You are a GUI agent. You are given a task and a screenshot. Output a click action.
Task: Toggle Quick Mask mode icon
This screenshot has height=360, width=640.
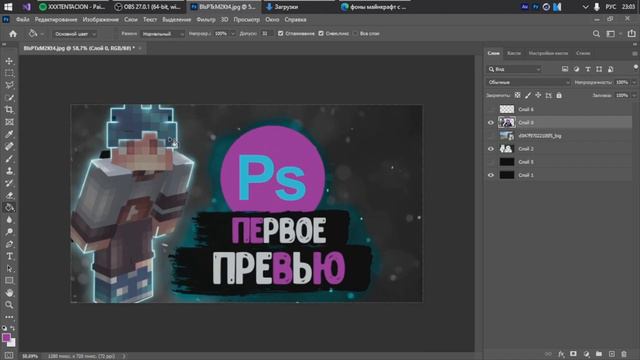9,356
